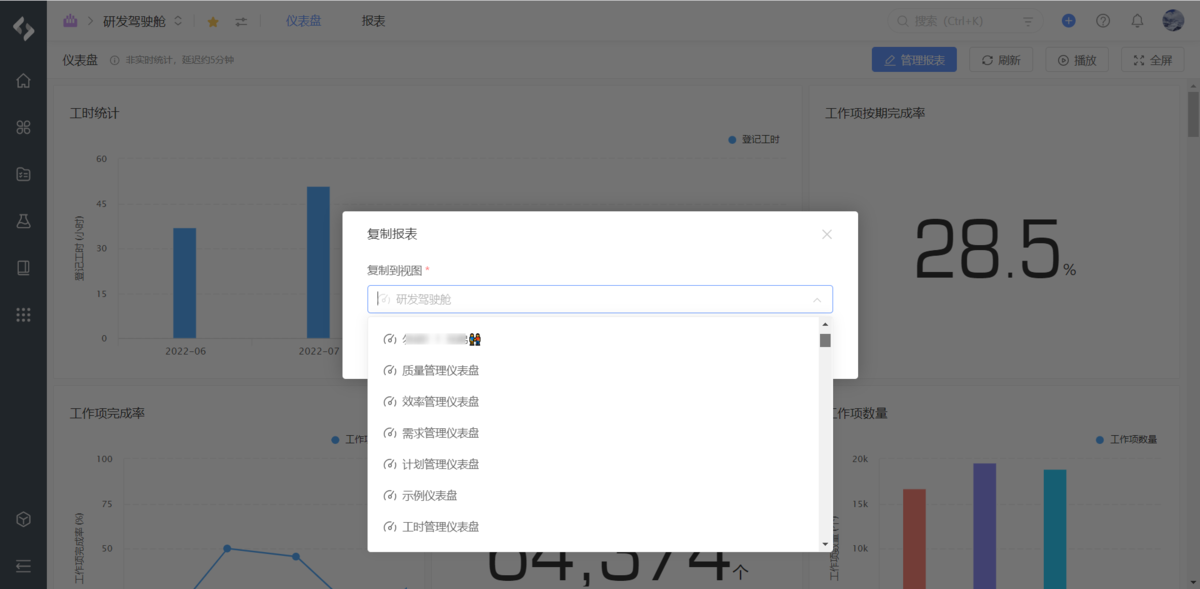
Task: Select 计划管理仪表盘 in the dropdown list
Action: tap(593, 464)
